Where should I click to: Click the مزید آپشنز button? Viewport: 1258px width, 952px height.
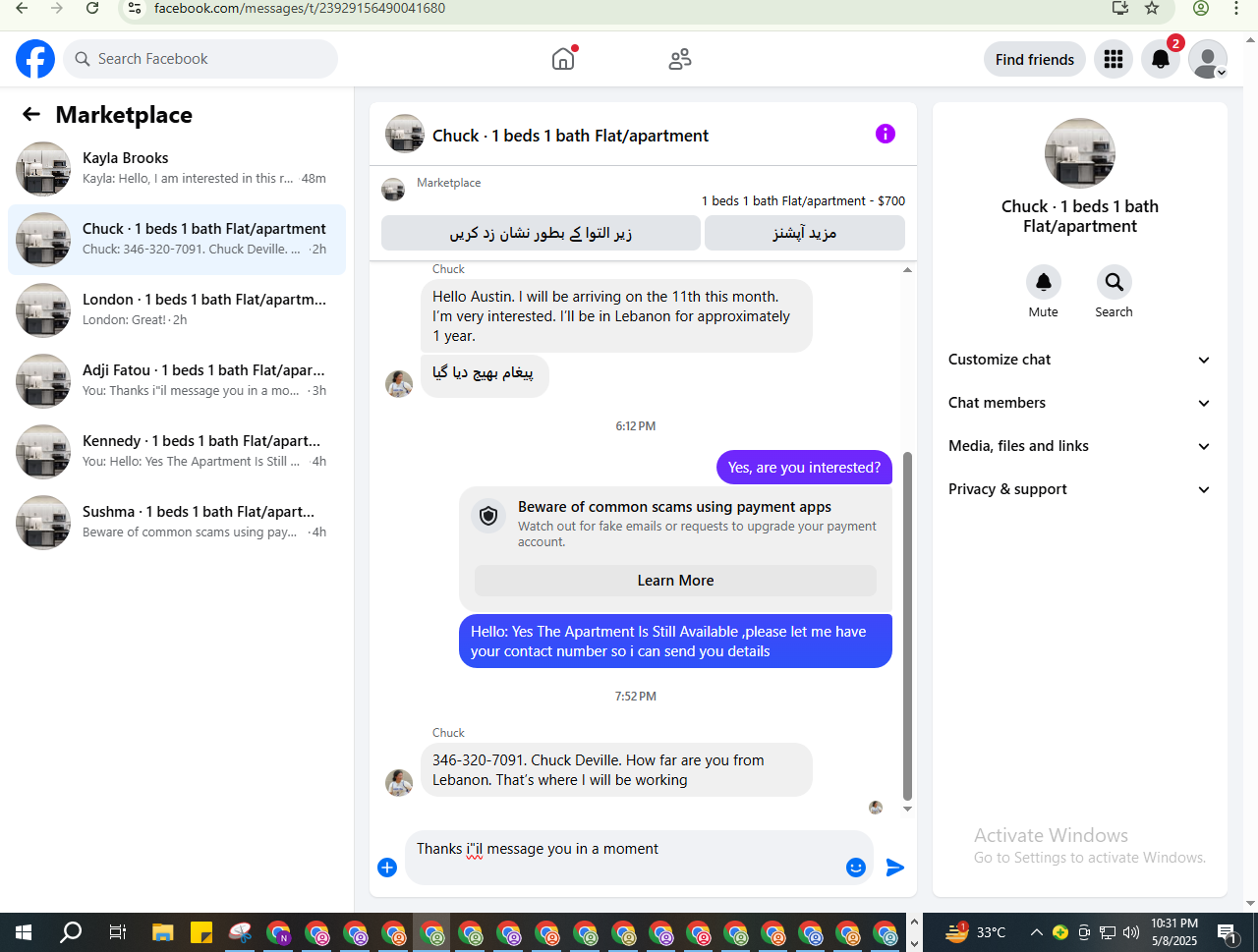click(x=805, y=233)
